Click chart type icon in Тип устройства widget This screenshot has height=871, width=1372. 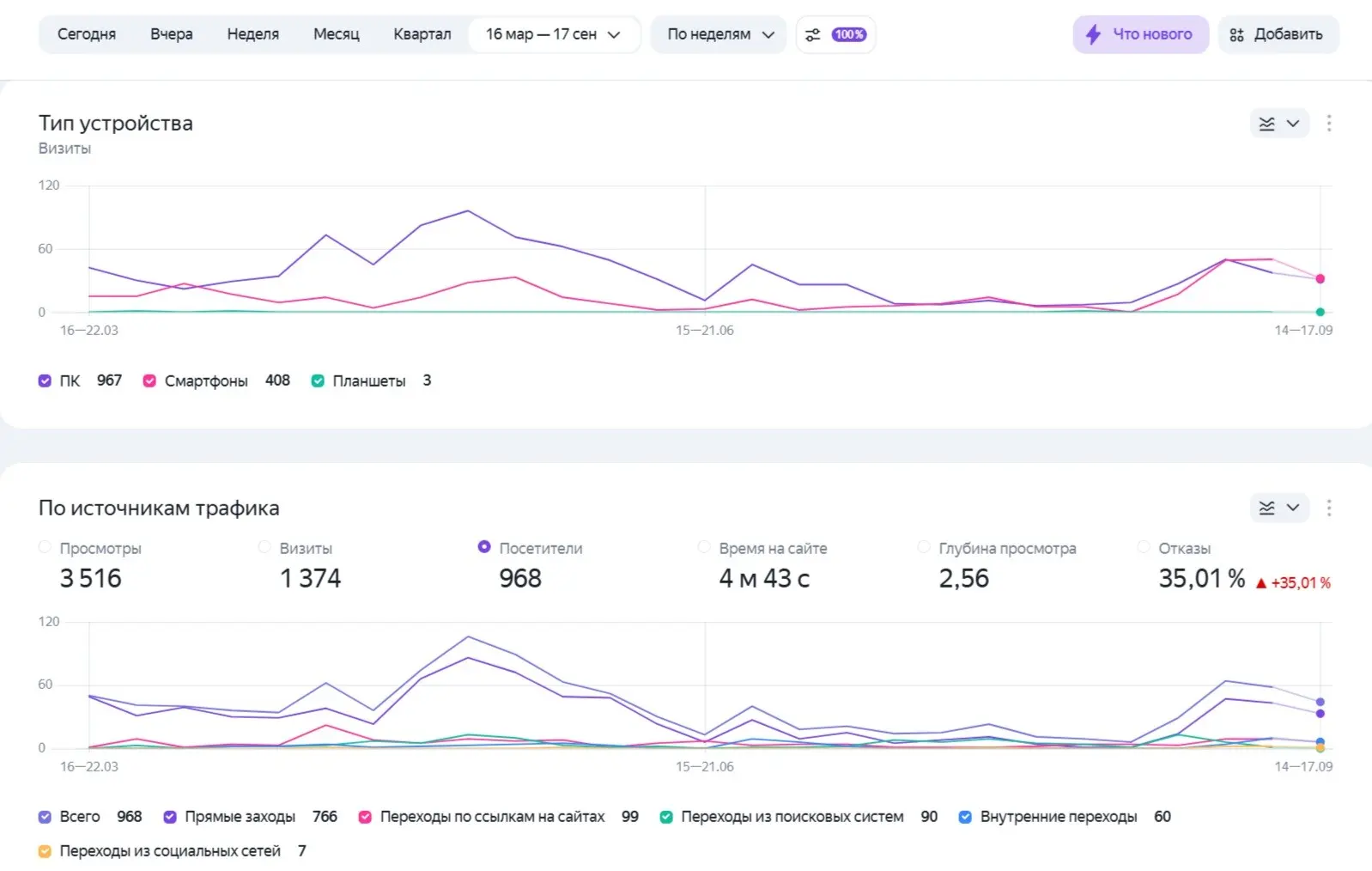tap(1267, 124)
